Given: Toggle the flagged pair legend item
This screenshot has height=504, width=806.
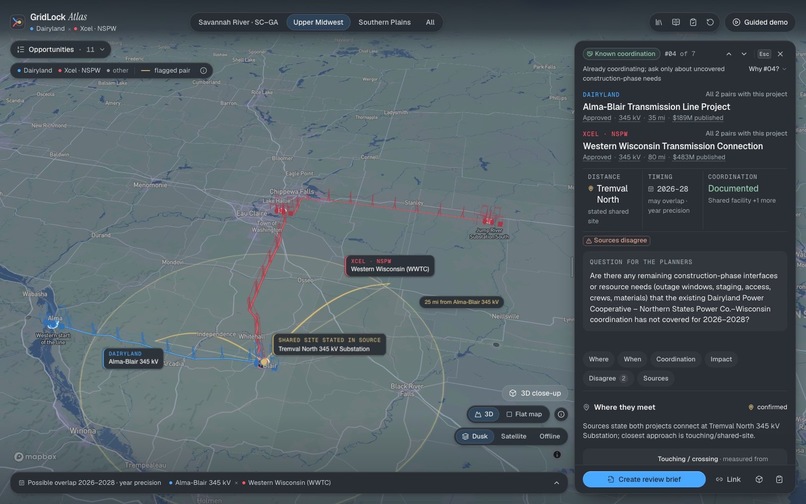Looking at the screenshot, I should pos(166,70).
